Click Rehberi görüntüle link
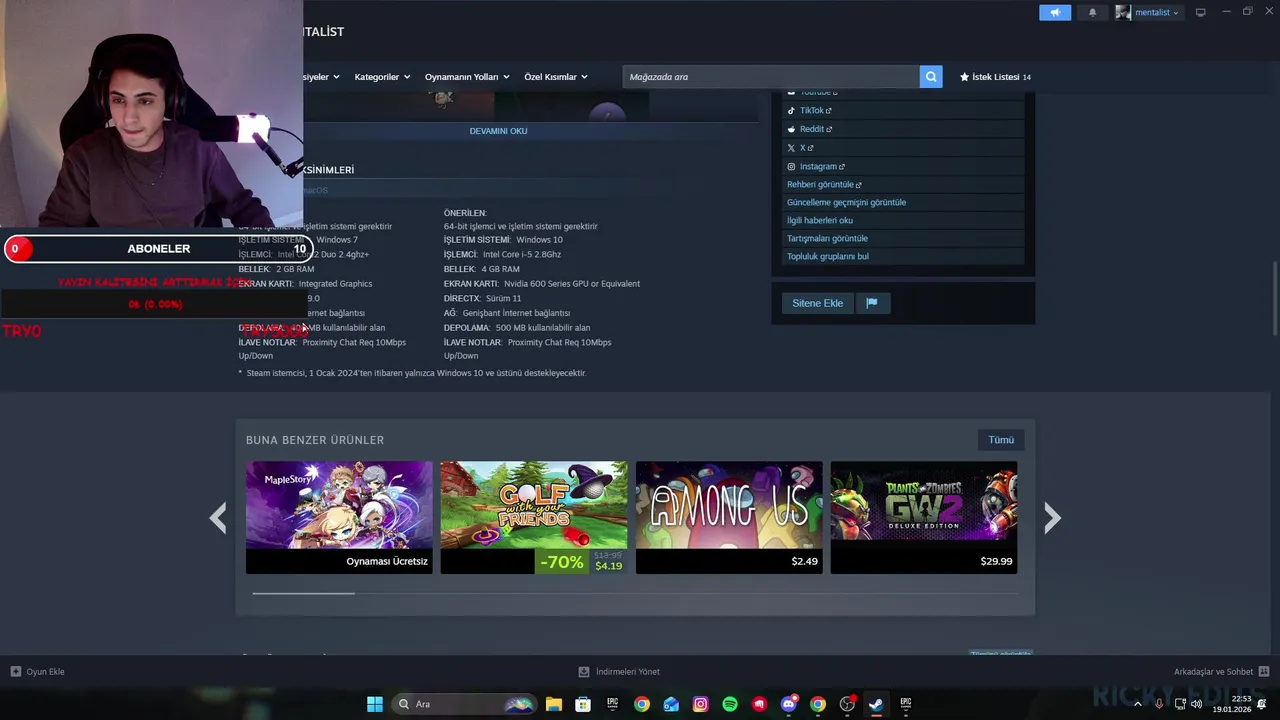1280x720 pixels. (823, 185)
